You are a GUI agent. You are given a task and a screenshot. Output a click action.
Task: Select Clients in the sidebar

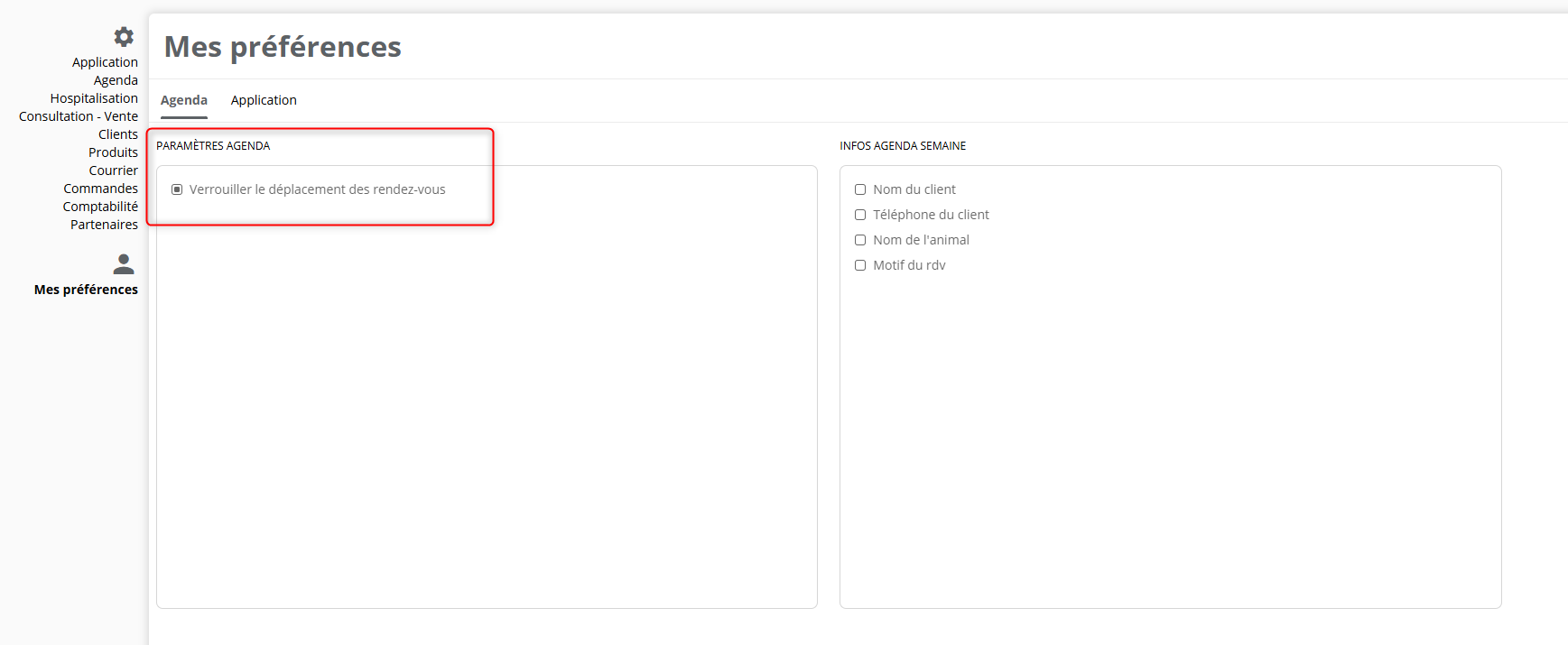118,134
